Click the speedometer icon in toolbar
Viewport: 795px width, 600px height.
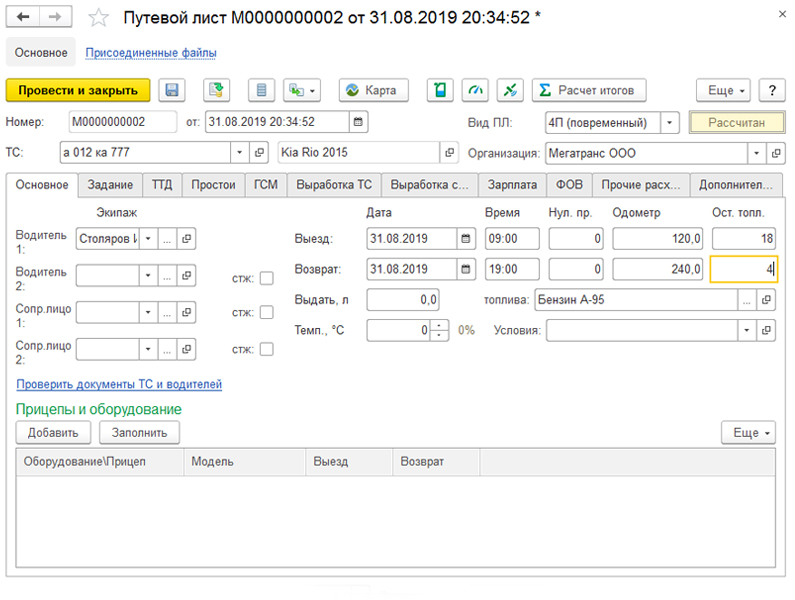(x=475, y=90)
